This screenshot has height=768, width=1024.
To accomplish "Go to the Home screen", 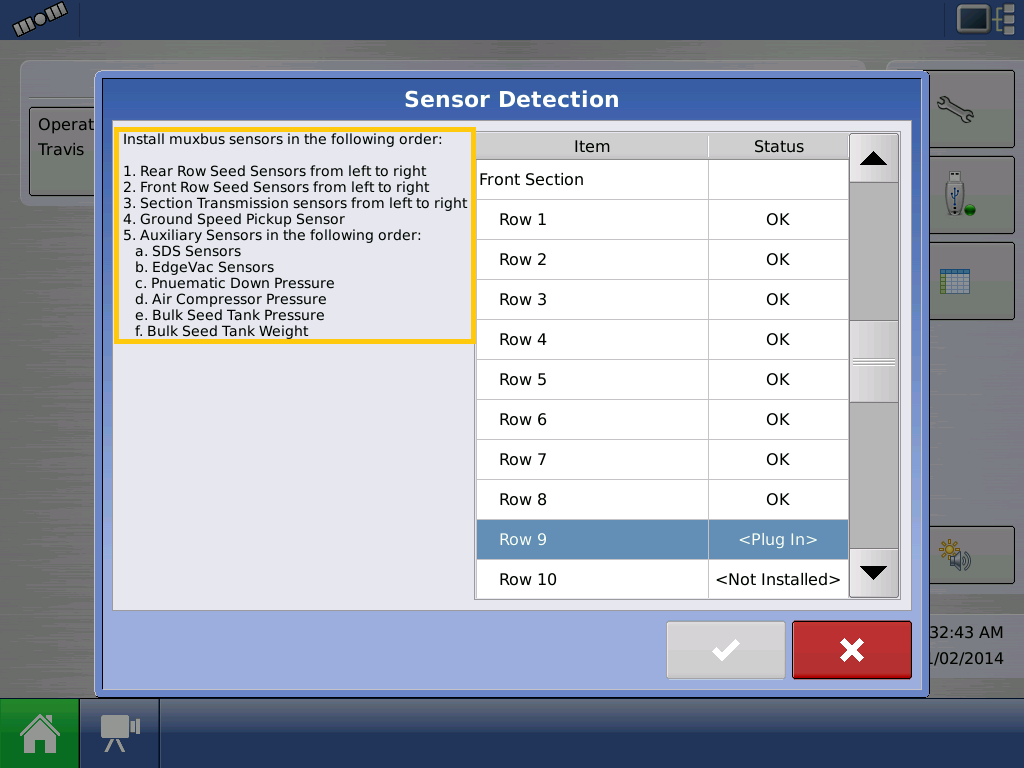I will pos(38,733).
